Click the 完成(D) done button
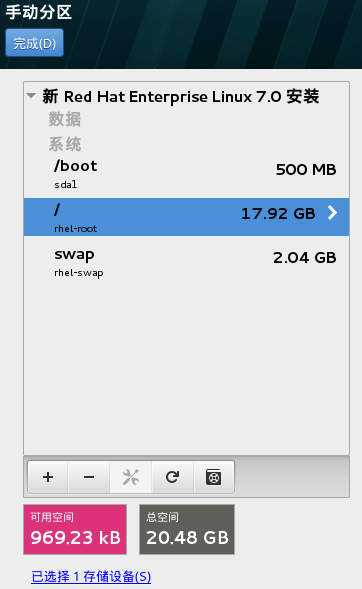The image size is (362, 589). point(35,43)
